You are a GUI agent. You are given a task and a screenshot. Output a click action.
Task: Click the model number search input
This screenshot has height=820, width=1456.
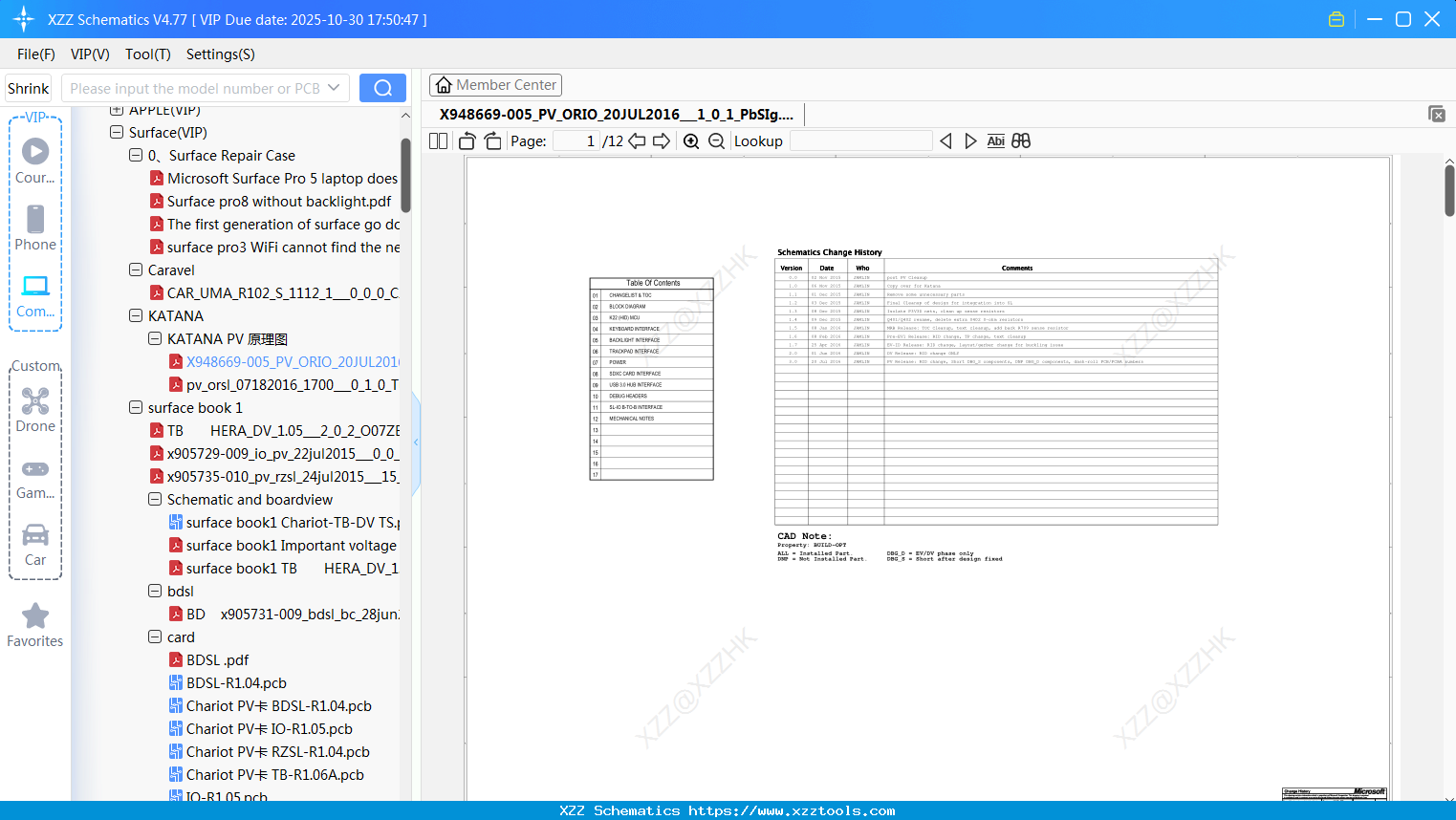coord(195,88)
